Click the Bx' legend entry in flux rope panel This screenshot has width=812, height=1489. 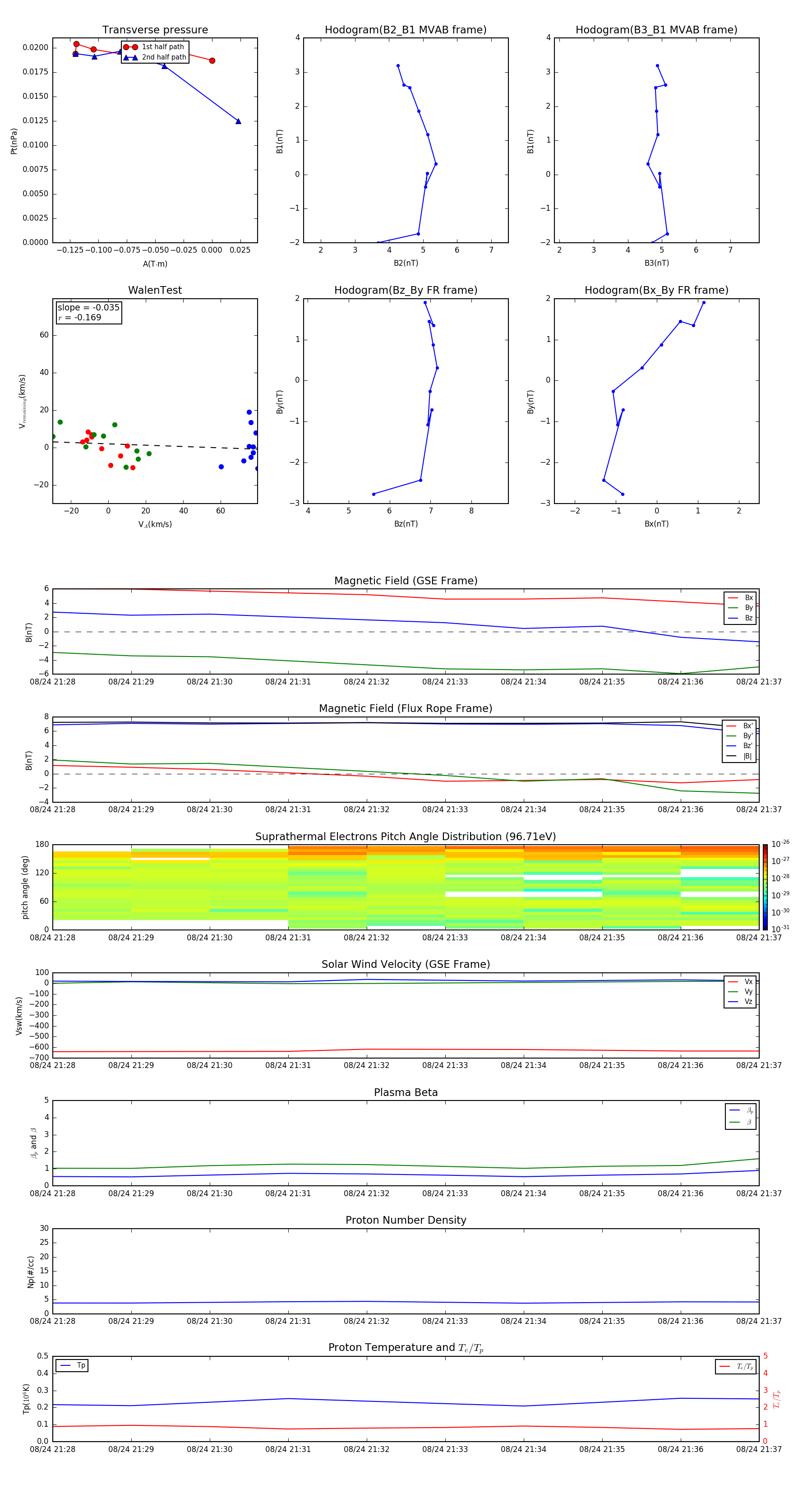(x=740, y=726)
